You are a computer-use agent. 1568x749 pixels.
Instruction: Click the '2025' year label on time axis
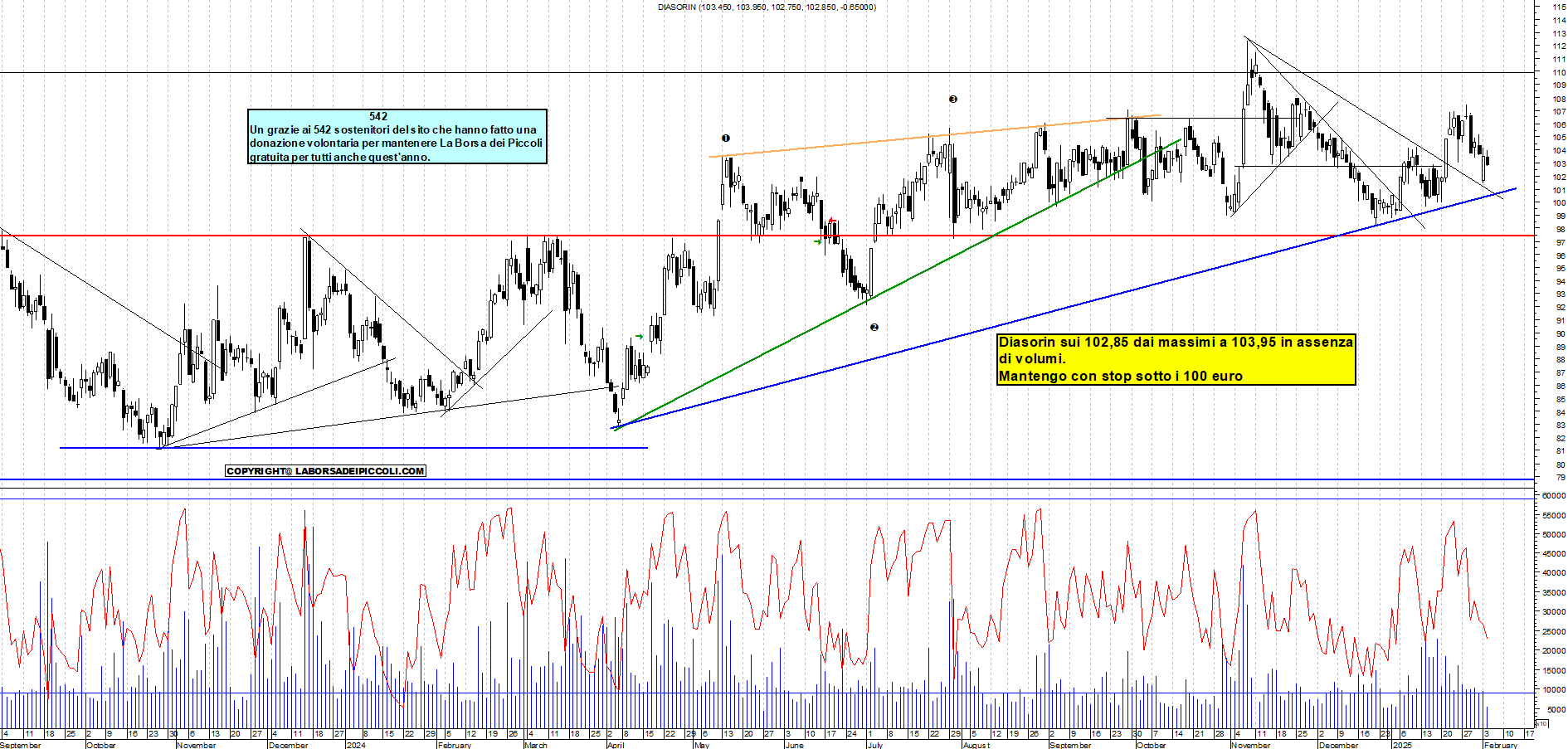1402,745
